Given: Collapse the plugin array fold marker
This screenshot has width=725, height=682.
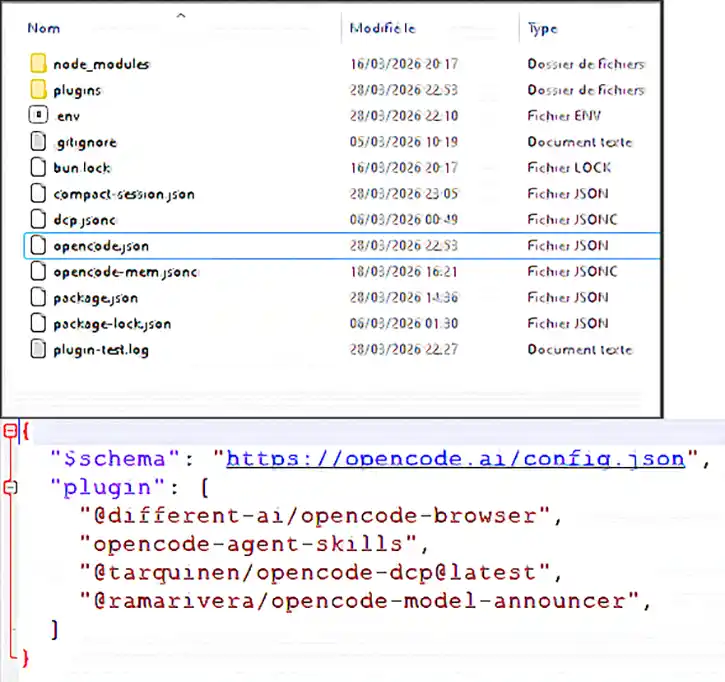Looking at the screenshot, I should click(10, 487).
